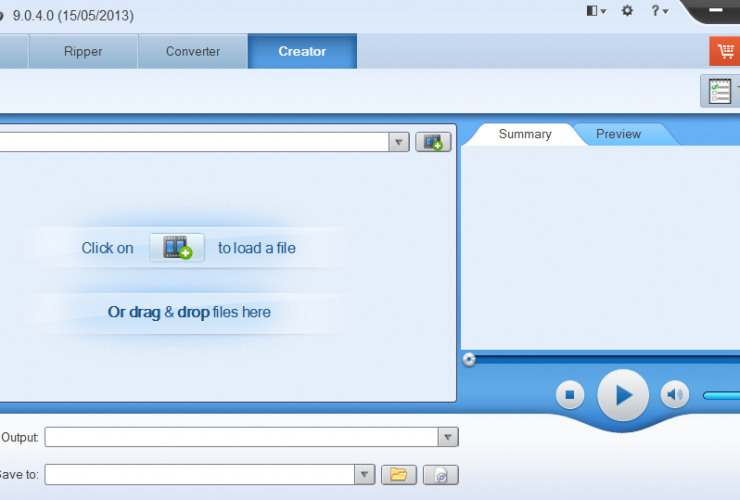Switch to the Ripper tab
The height and width of the screenshot is (500, 740).
83,51
